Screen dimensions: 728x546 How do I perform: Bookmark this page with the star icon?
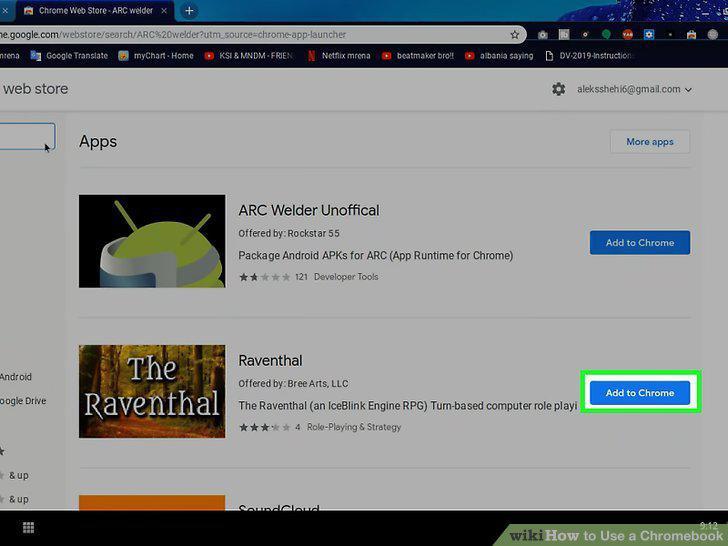pyautogui.click(x=514, y=35)
